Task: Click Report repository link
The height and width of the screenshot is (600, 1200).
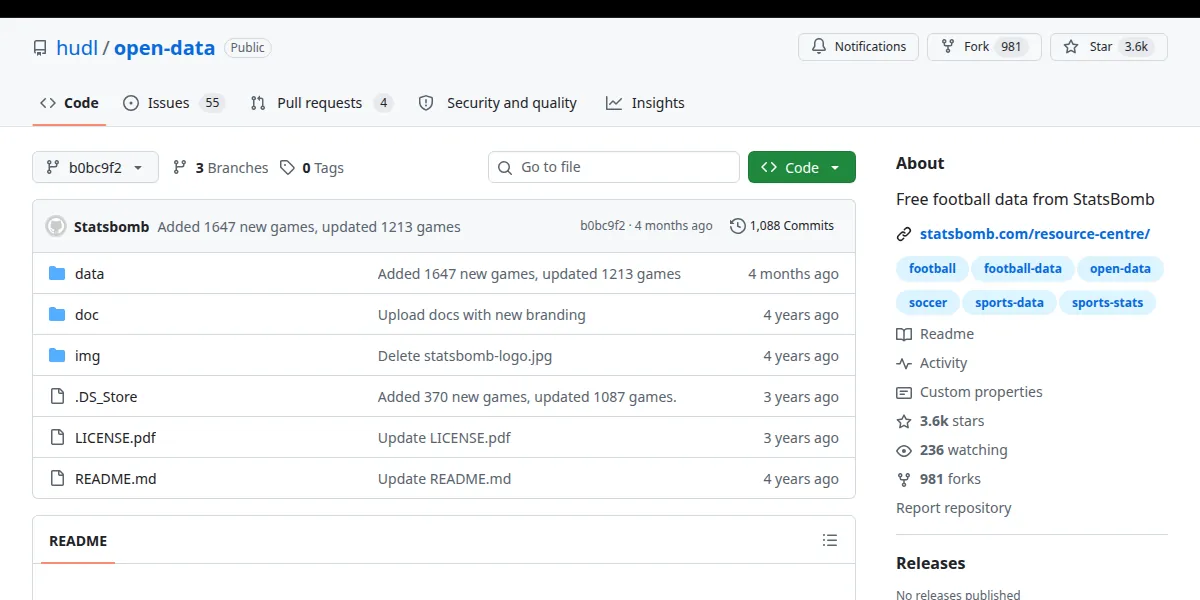Action: coord(954,508)
